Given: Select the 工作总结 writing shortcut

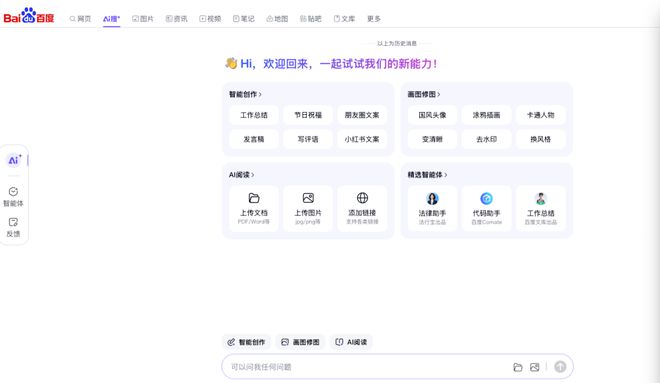Looking at the screenshot, I should click(254, 115).
